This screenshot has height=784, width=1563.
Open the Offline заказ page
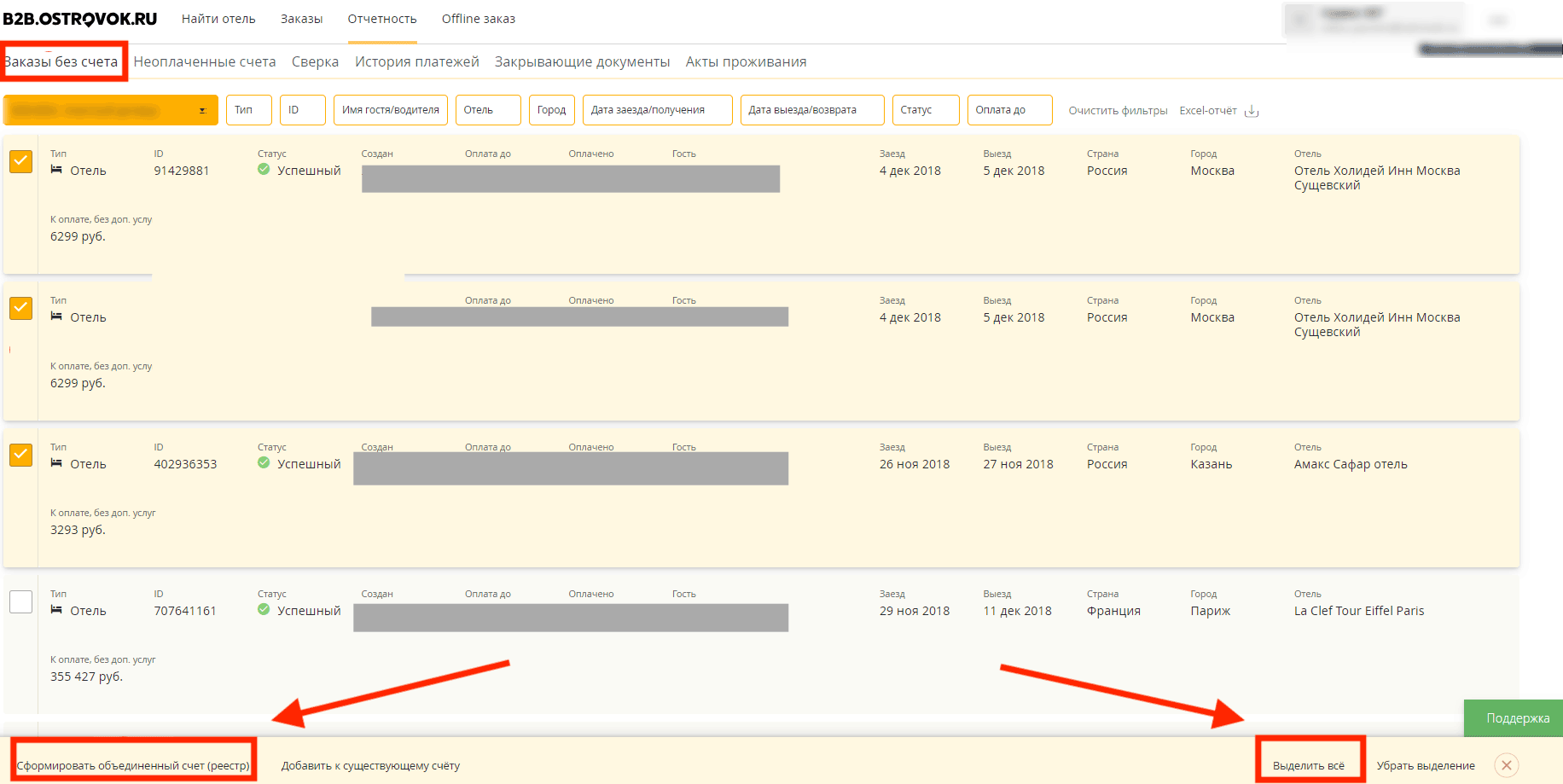pos(479,19)
